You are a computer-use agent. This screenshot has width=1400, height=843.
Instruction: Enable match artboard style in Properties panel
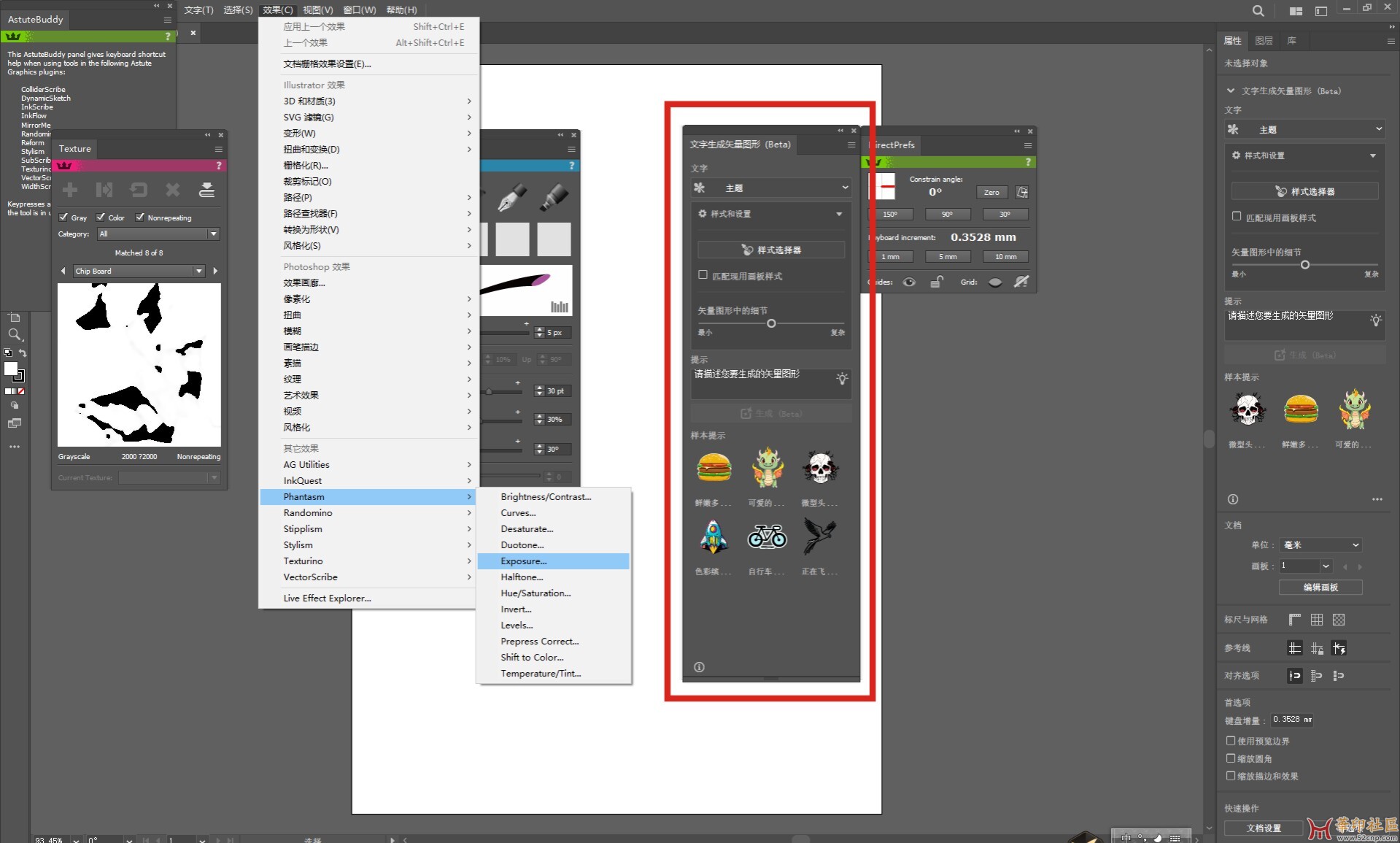(1237, 217)
